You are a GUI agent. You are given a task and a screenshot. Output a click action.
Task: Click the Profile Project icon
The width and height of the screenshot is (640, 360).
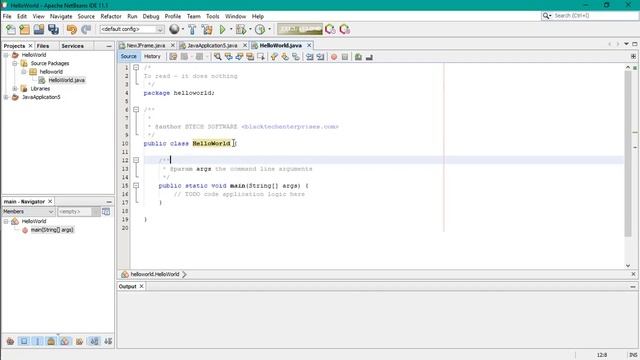(260, 29)
